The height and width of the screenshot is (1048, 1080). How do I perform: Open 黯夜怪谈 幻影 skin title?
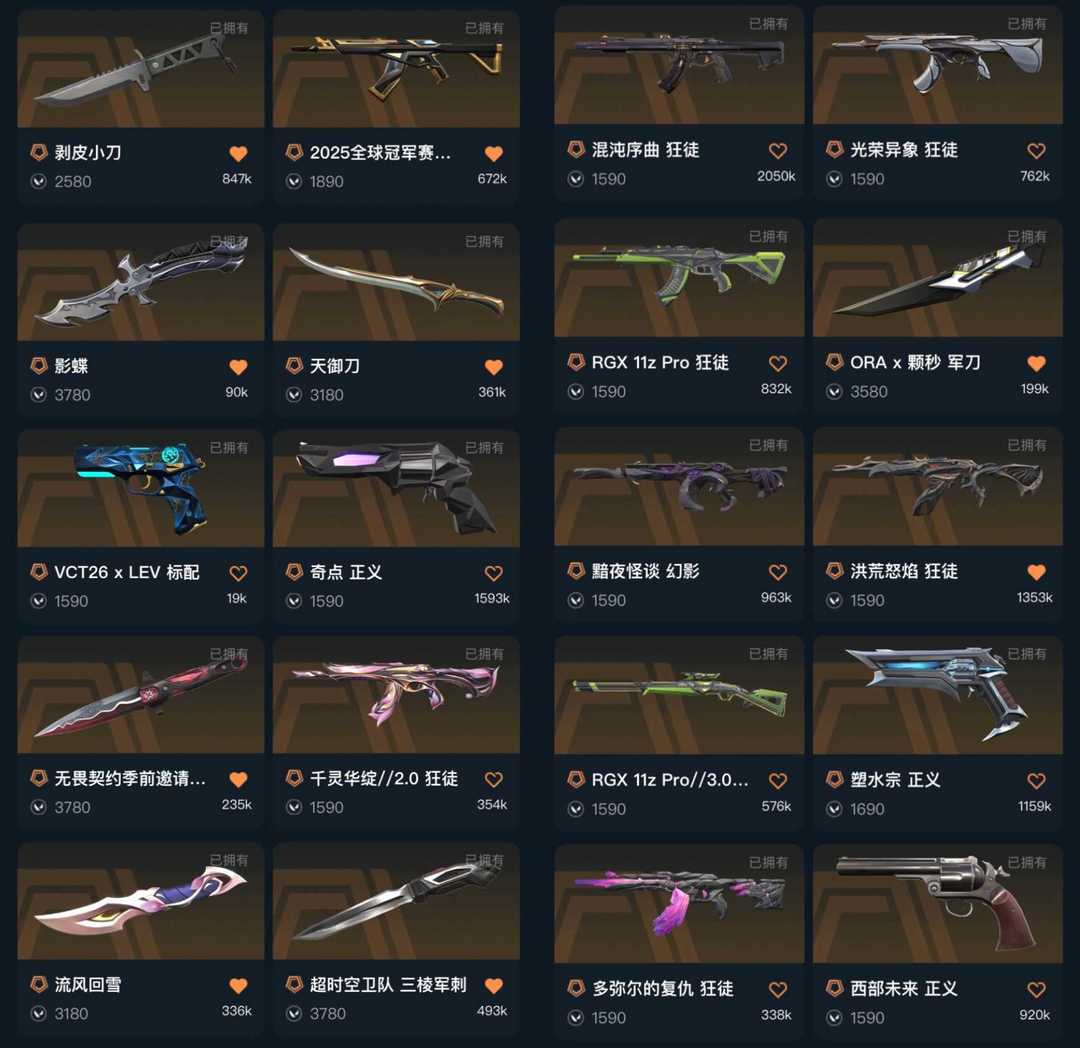coord(645,571)
